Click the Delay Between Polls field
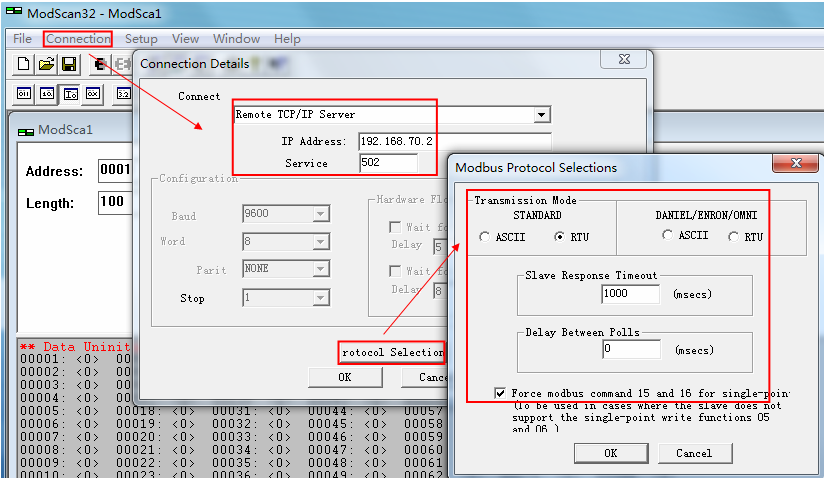Screen dimensions: 824x480 pos(631,349)
